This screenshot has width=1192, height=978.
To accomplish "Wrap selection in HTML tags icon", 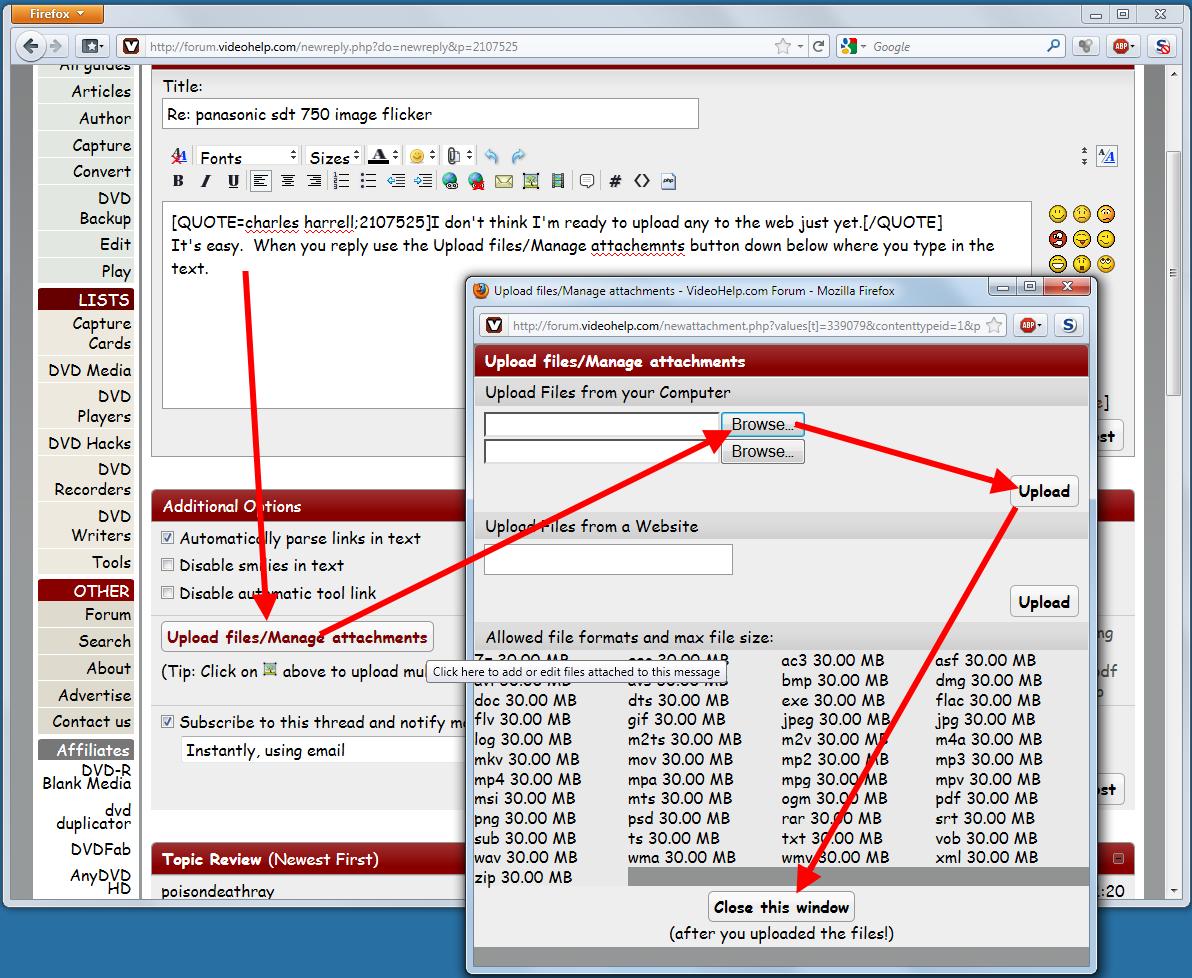I will coord(642,181).
